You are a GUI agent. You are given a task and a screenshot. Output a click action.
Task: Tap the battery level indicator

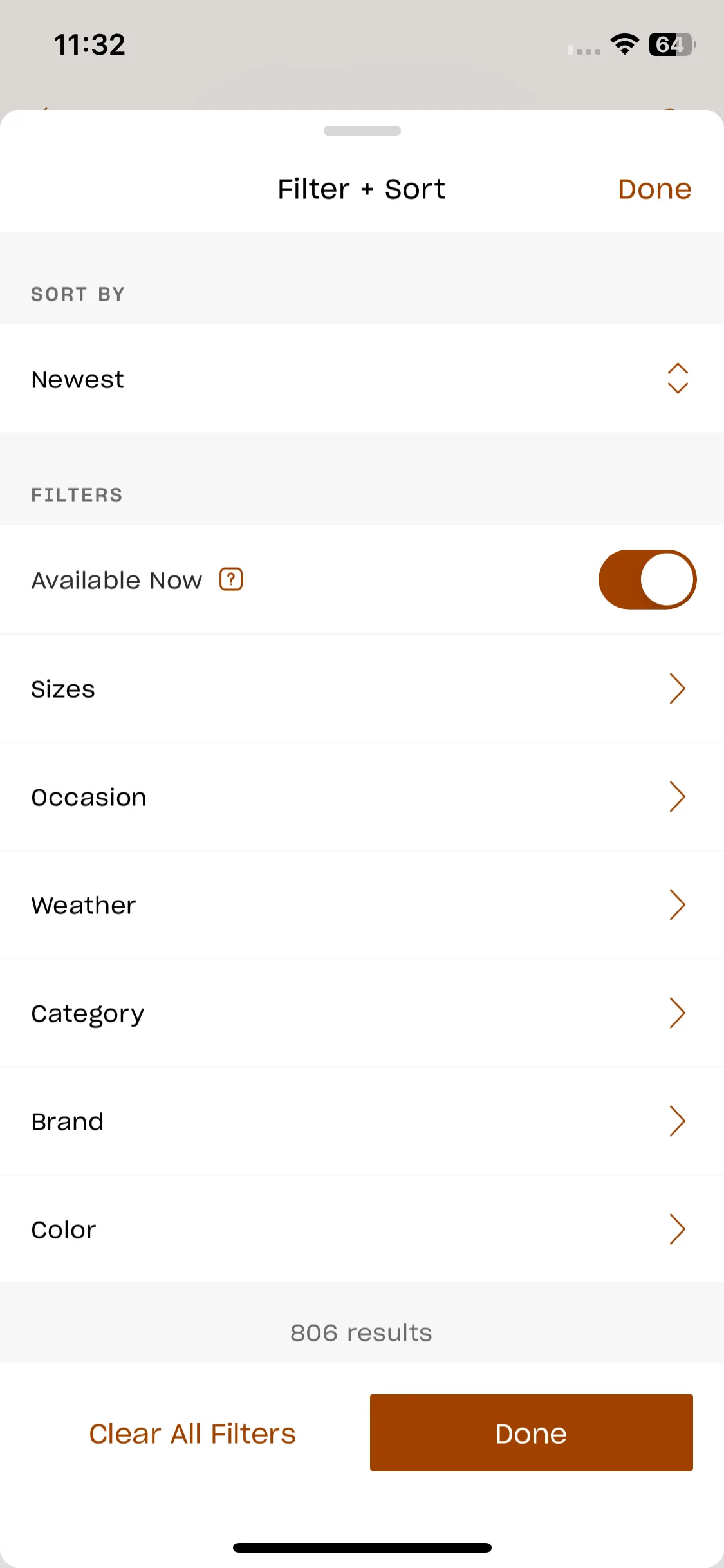673,44
